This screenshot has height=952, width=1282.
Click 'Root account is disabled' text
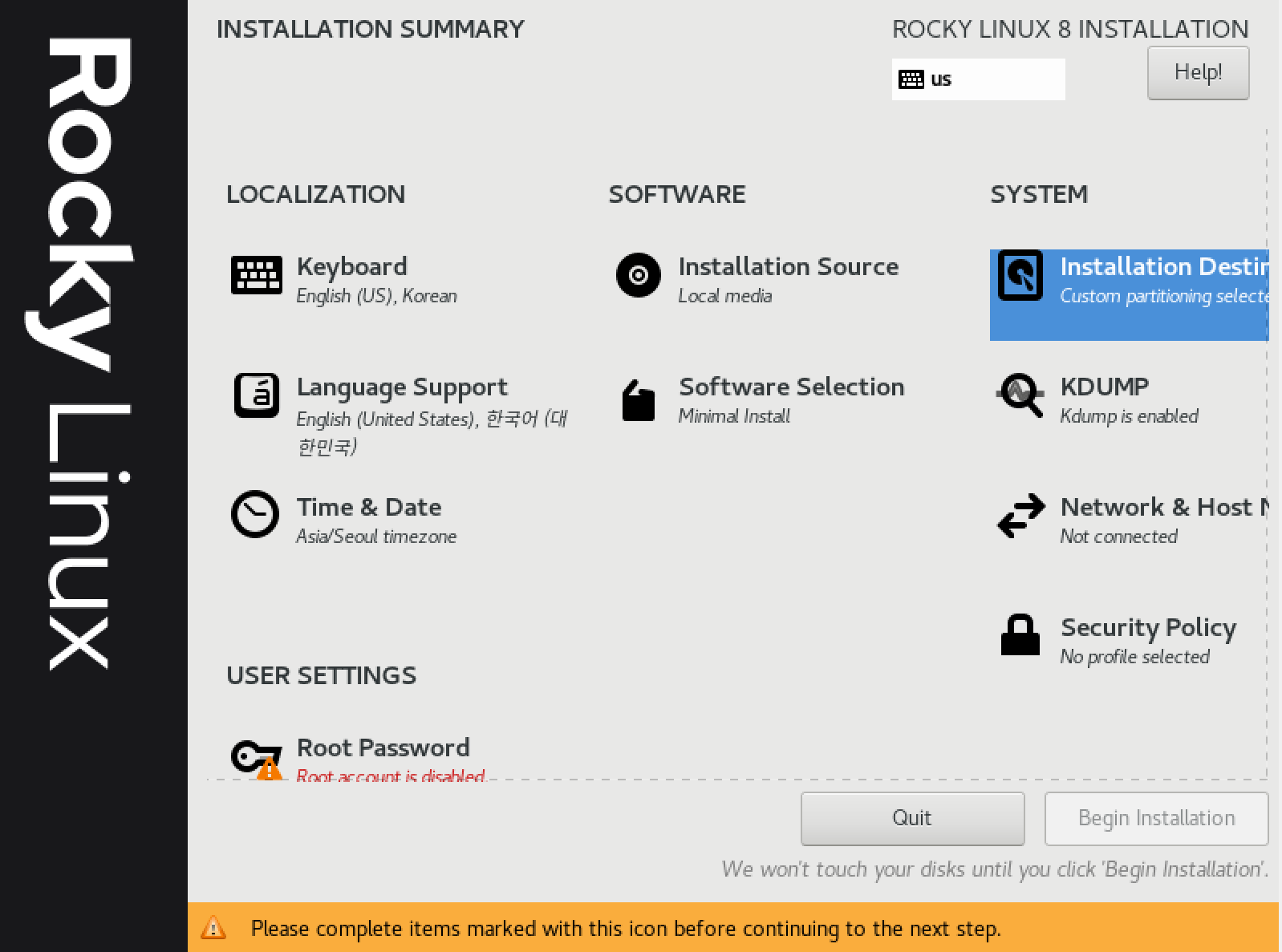(391, 774)
